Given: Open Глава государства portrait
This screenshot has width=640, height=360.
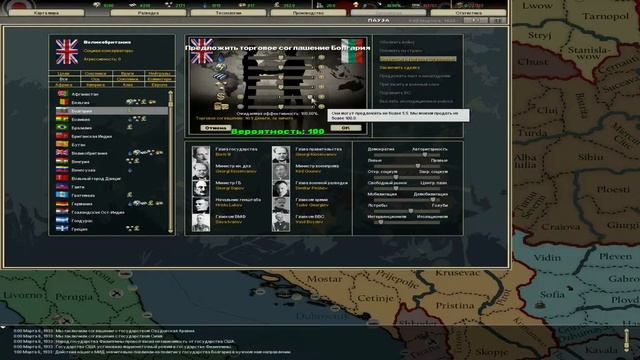Looking at the screenshot, I should coord(200,154).
